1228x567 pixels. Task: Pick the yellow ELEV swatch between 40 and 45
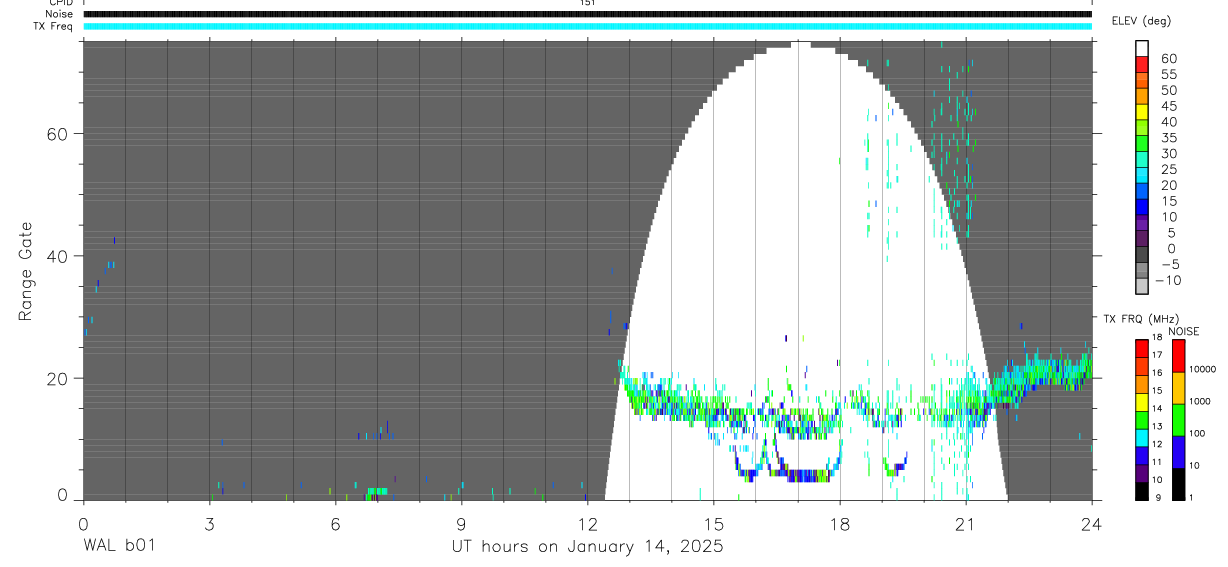point(1142,112)
